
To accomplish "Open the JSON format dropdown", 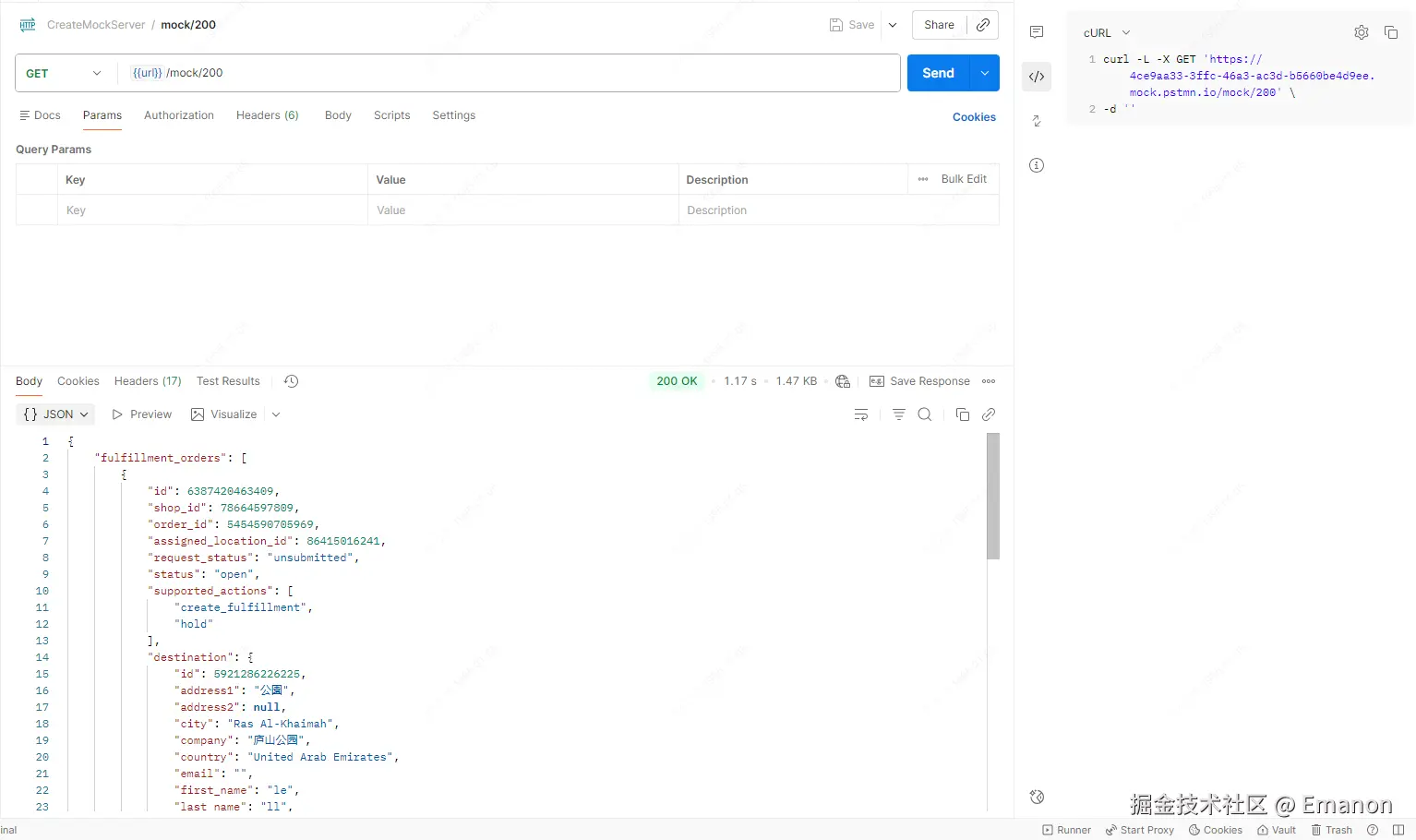I will point(55,414).
